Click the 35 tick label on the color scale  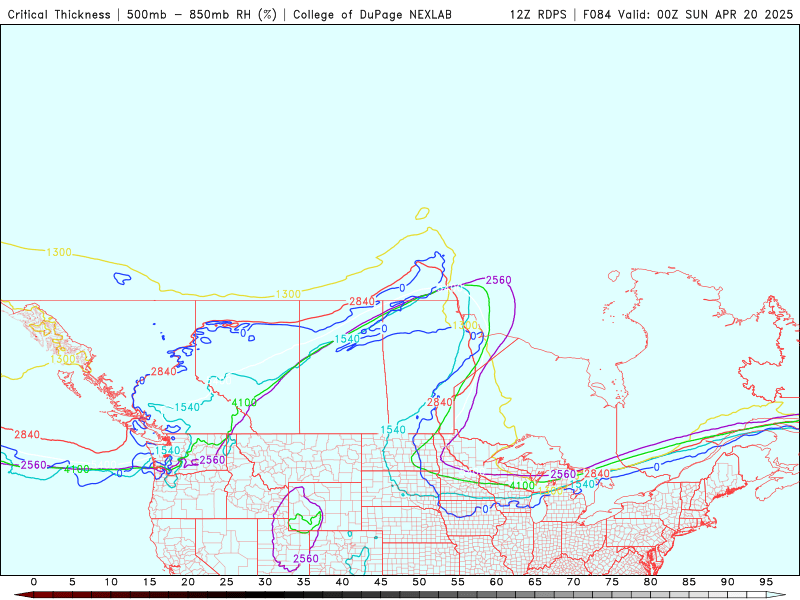click(x=304, y=582)
